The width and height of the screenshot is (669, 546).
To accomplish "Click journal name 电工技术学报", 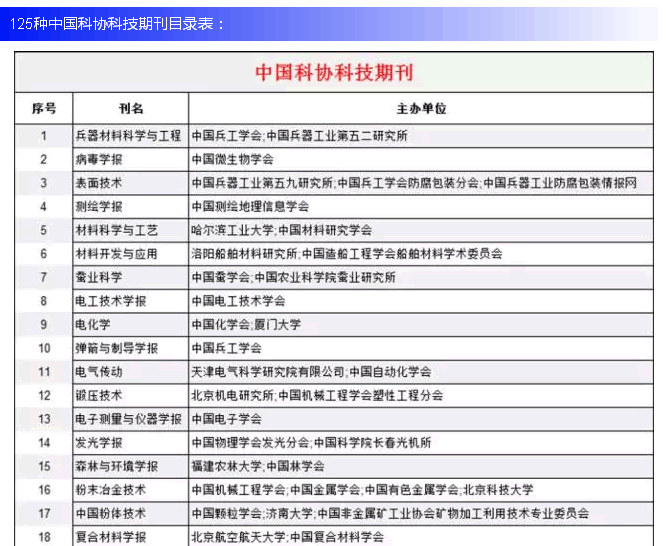I will tap(111, 301).
